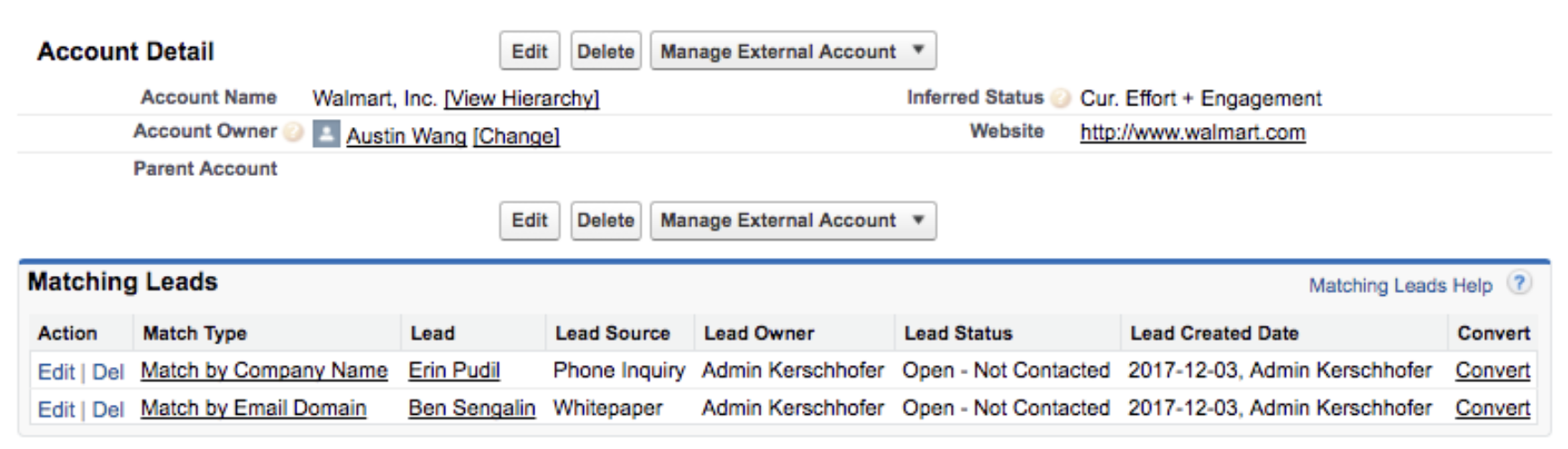Open lead Ben Sengalin
The width and height of the screenshot is (1568, 449).
click(x=471, y=408)
